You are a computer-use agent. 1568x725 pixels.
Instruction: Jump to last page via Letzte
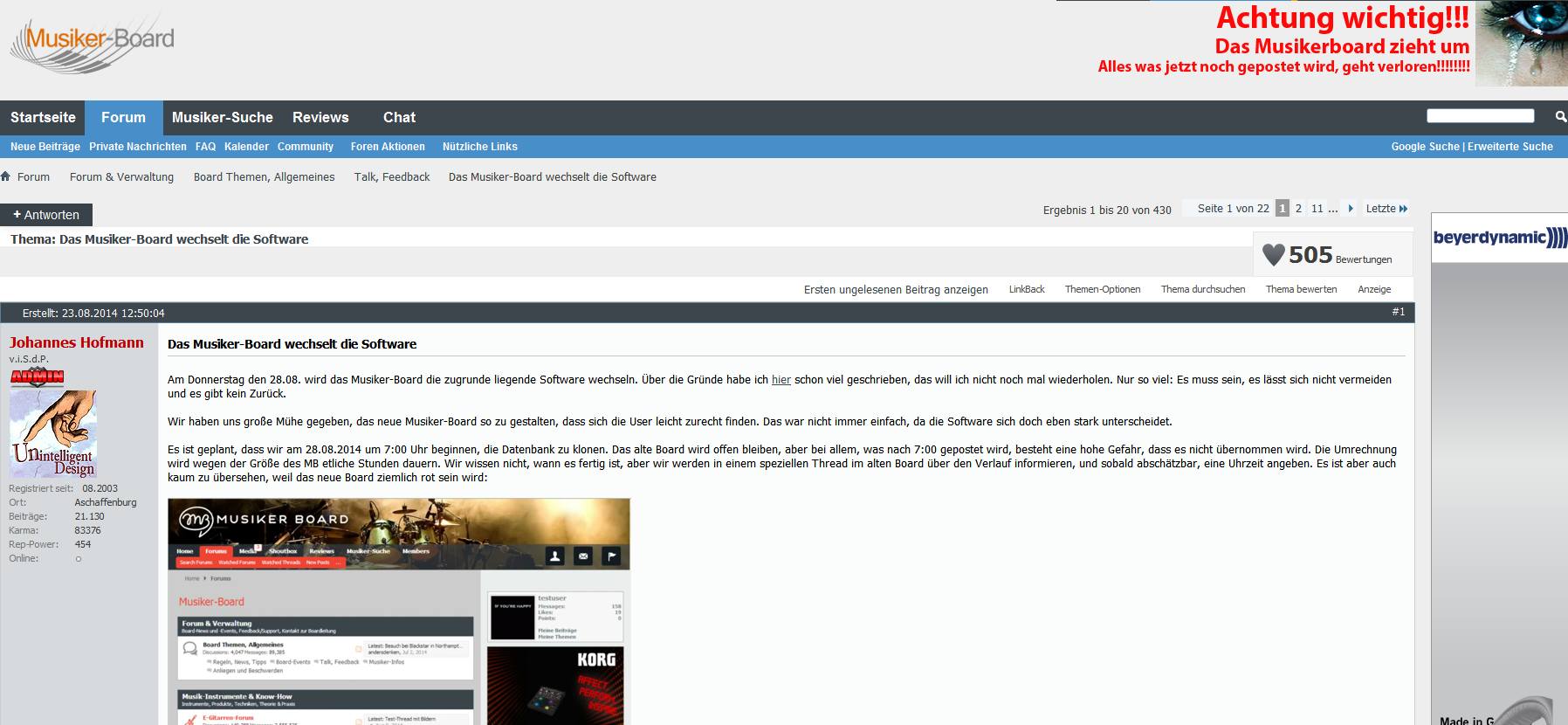1386,209
